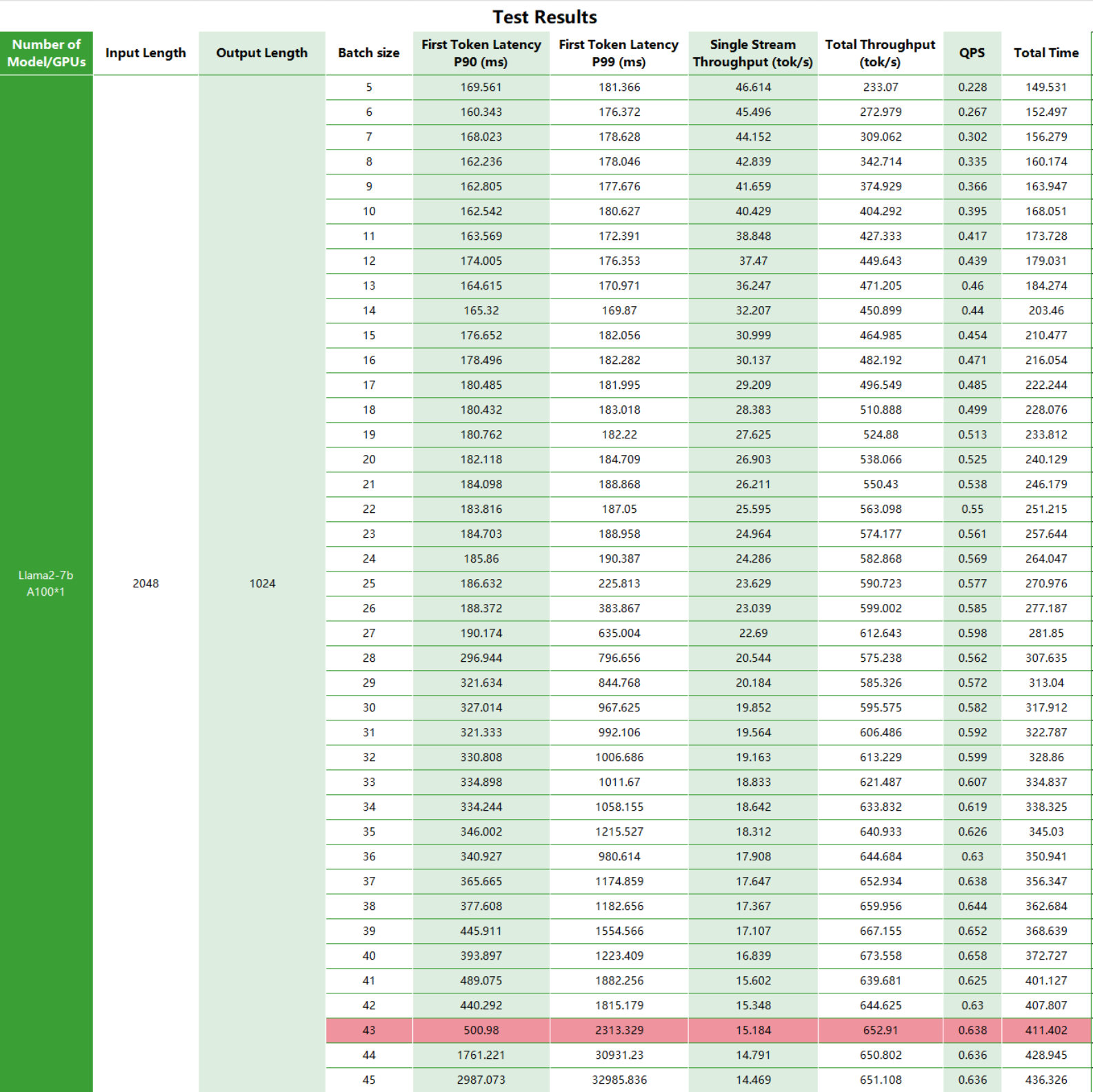Select the "Number of Model/GPUs" column header

click(x=46, y=53)
